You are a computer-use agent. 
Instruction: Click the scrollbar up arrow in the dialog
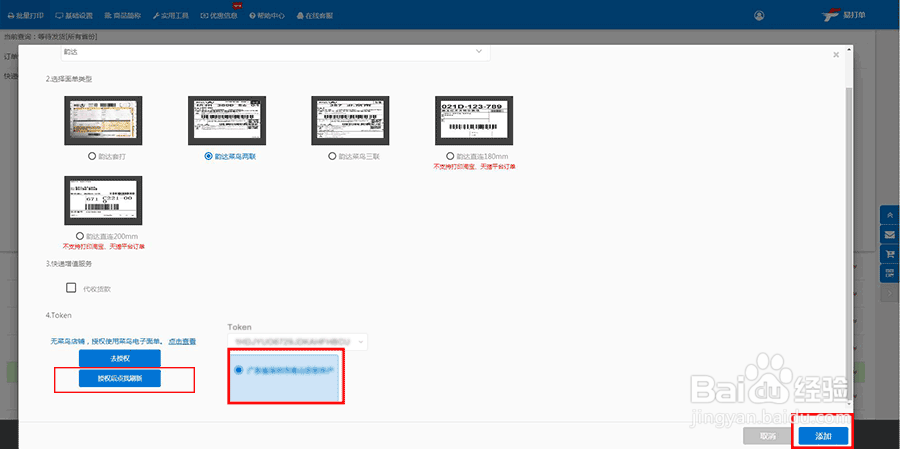pyautogui.click(x=848, y=49)
